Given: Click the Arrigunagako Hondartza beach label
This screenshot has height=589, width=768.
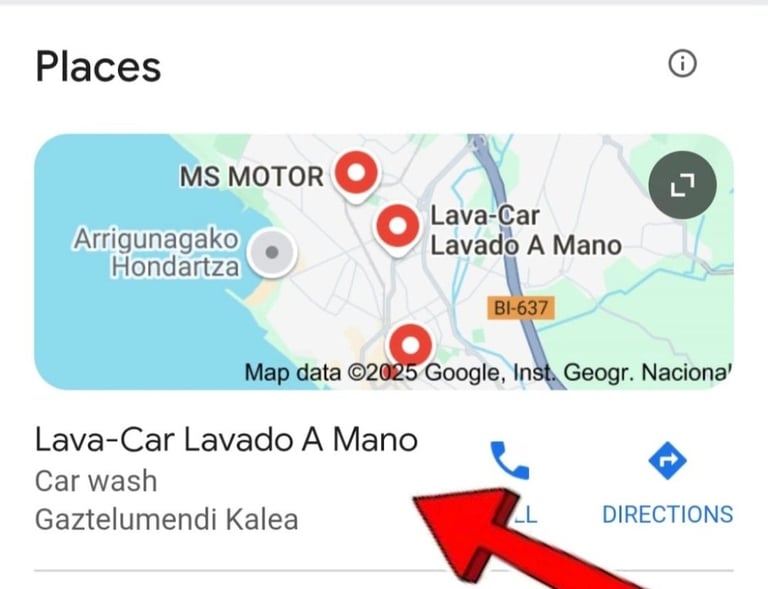Looking at the screenshot, I should [157, 253].
